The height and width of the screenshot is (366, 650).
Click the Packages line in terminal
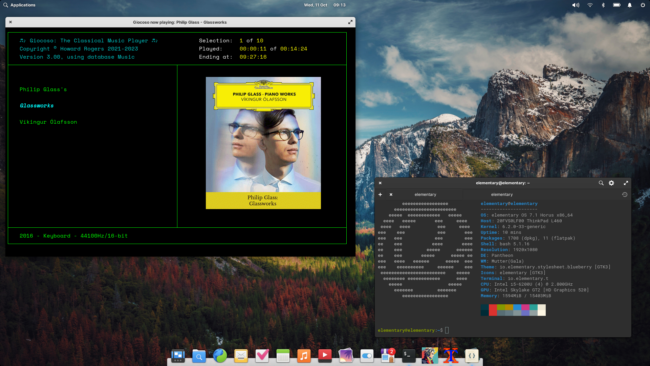(x=528, y=238)
